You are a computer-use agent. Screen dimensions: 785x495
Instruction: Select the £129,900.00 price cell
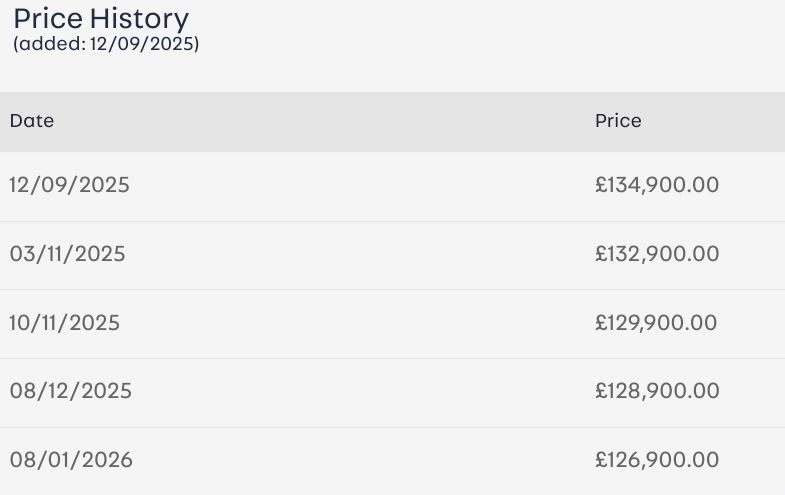click(x=655, y=323)
